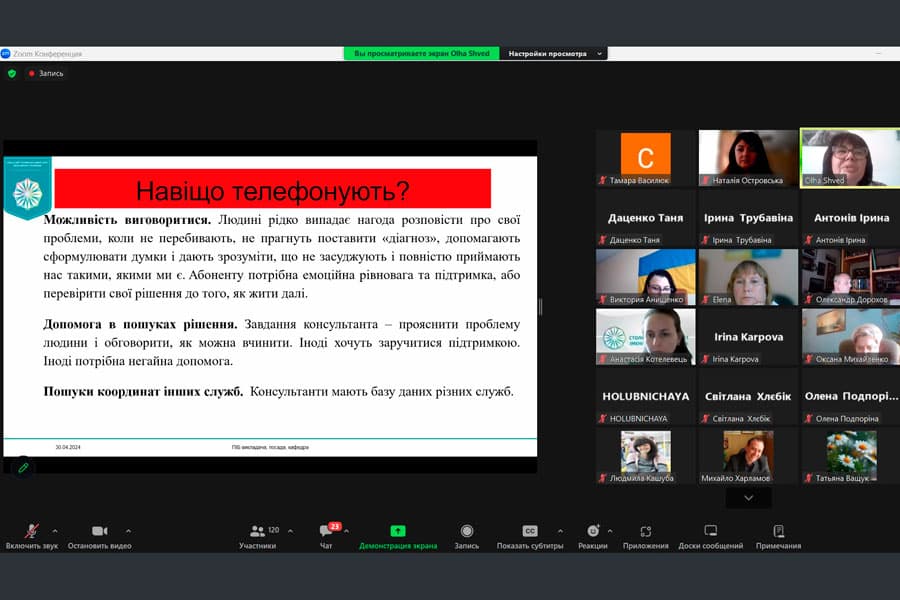Click the Запись record button in toolbar

(466, 531)
